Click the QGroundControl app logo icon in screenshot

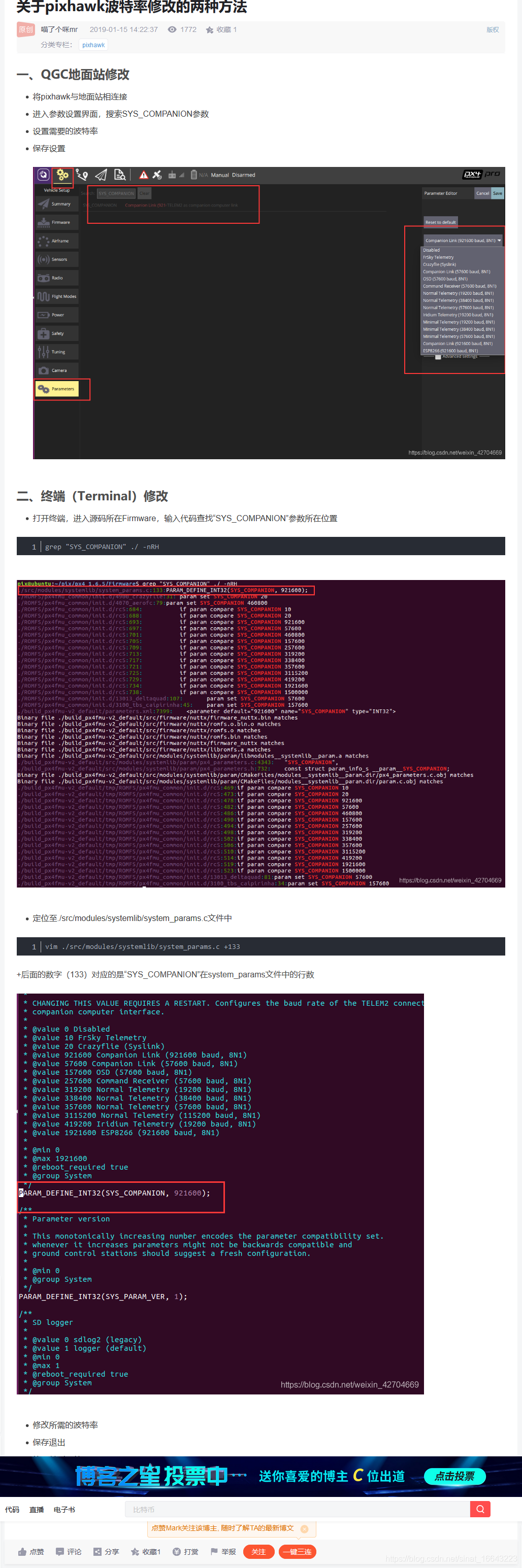[43, 175]
